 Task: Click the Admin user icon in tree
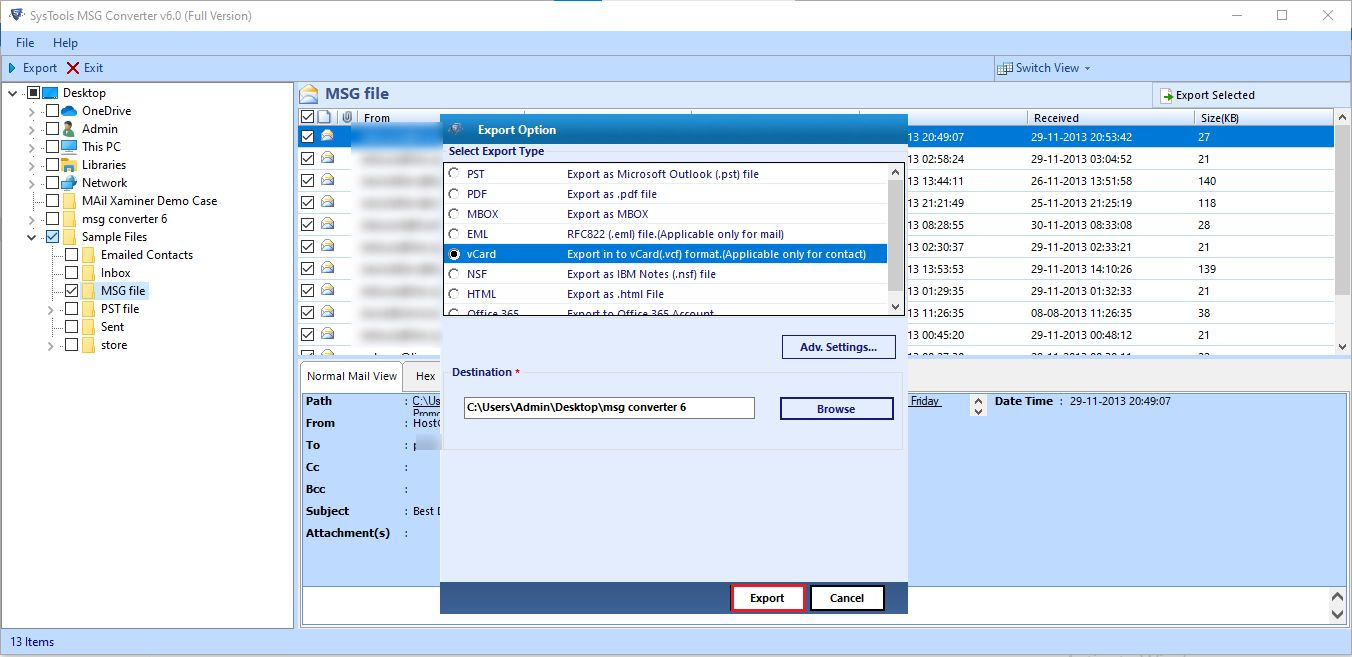tap(69, 129)
